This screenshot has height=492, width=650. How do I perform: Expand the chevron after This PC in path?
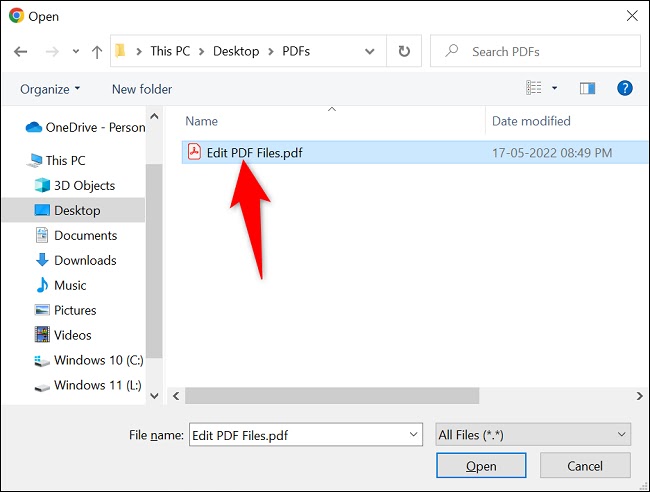coord(201,51)
